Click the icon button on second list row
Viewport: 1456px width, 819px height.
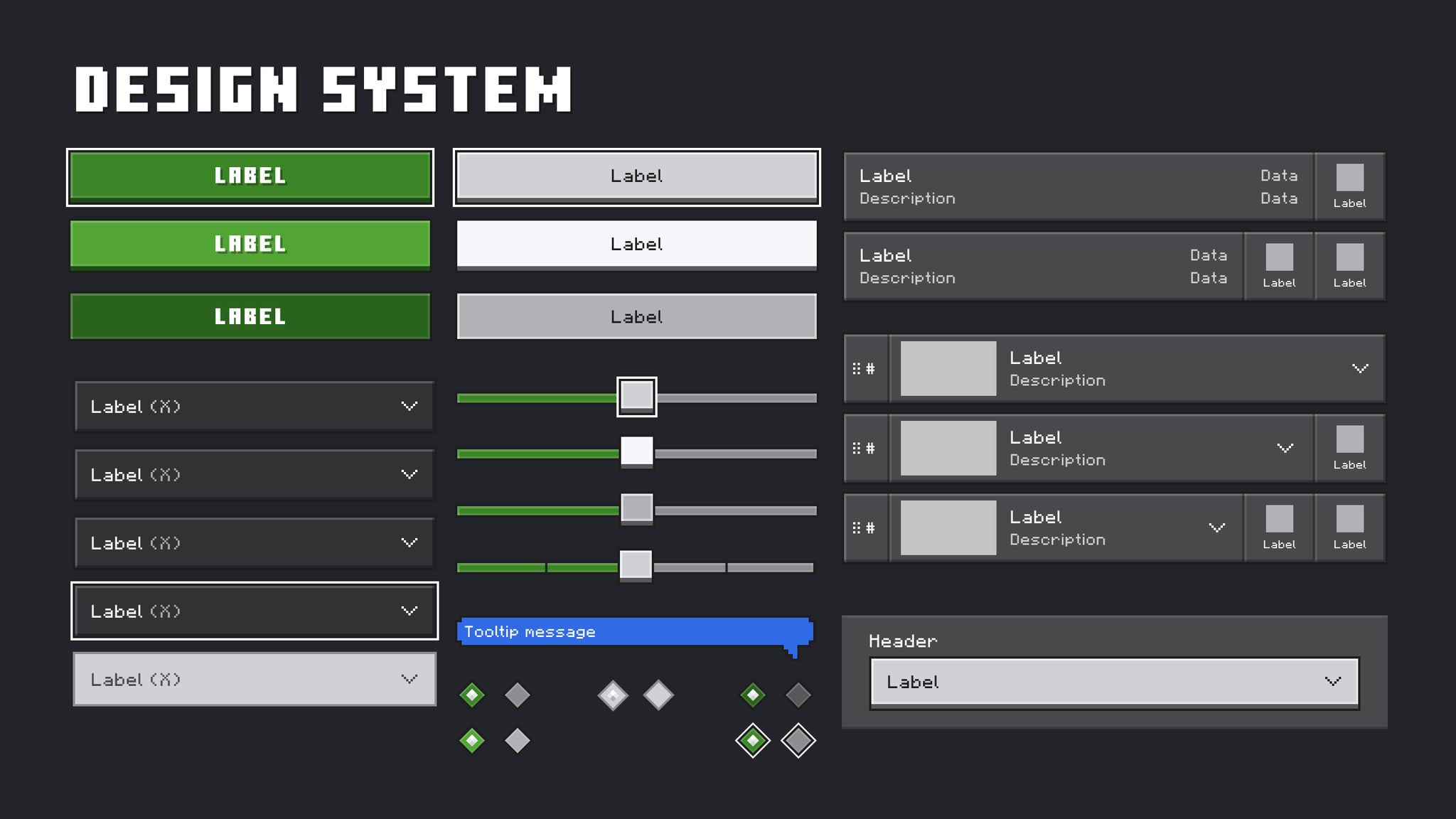[1349, 448]
